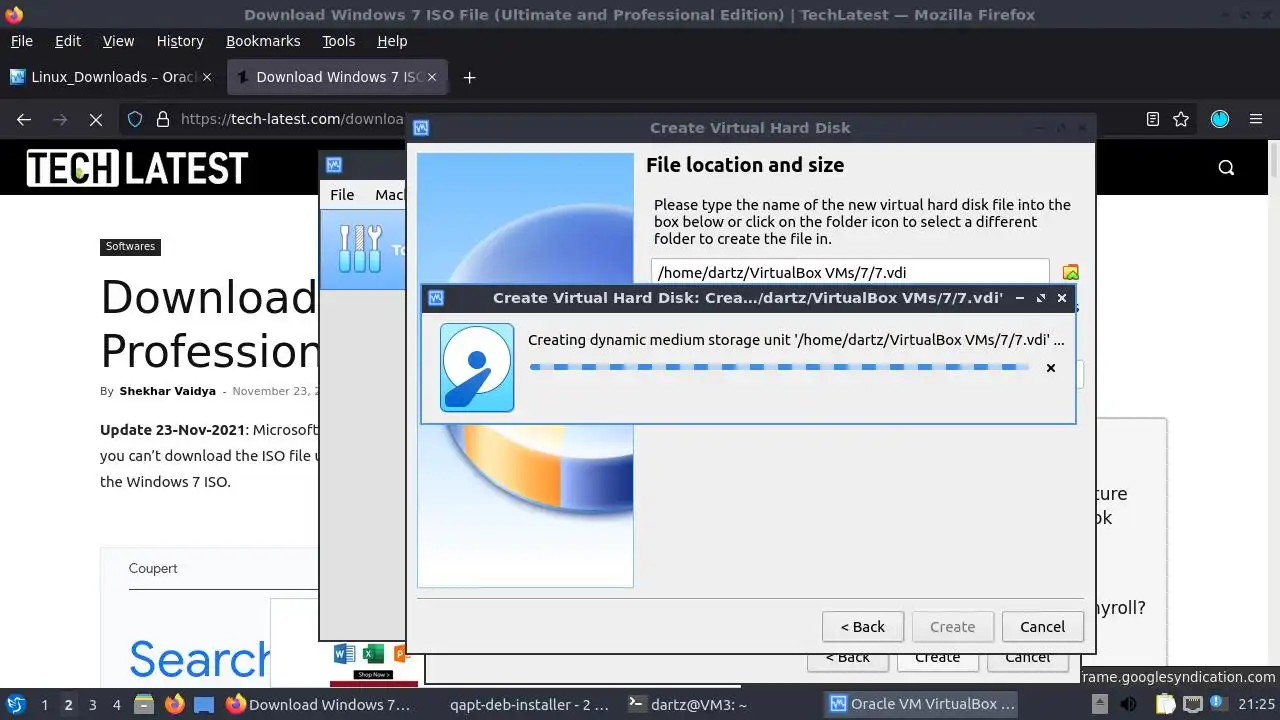Launch Firefox from taskbar quick launcher
The width and height of the screenshot is (1280, 720).
[x=174, y=704]
